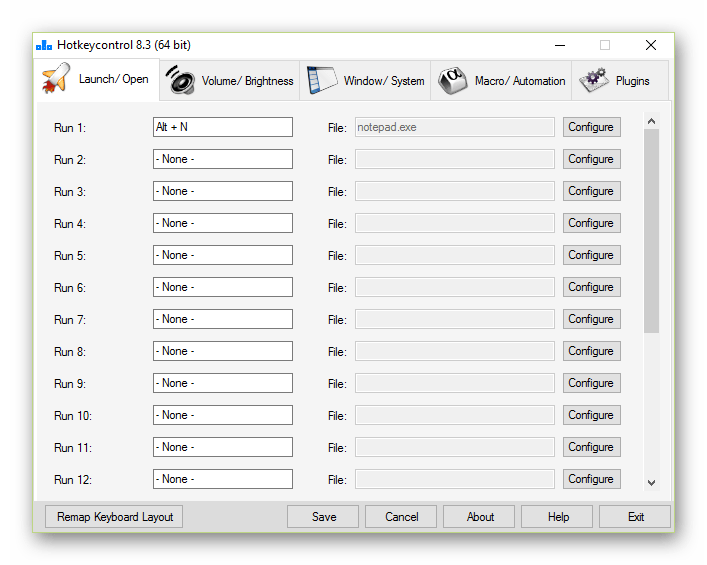Click the scroll up arrow
The width and height of the screenshot is (707, 565).
(x=651, y=121)
